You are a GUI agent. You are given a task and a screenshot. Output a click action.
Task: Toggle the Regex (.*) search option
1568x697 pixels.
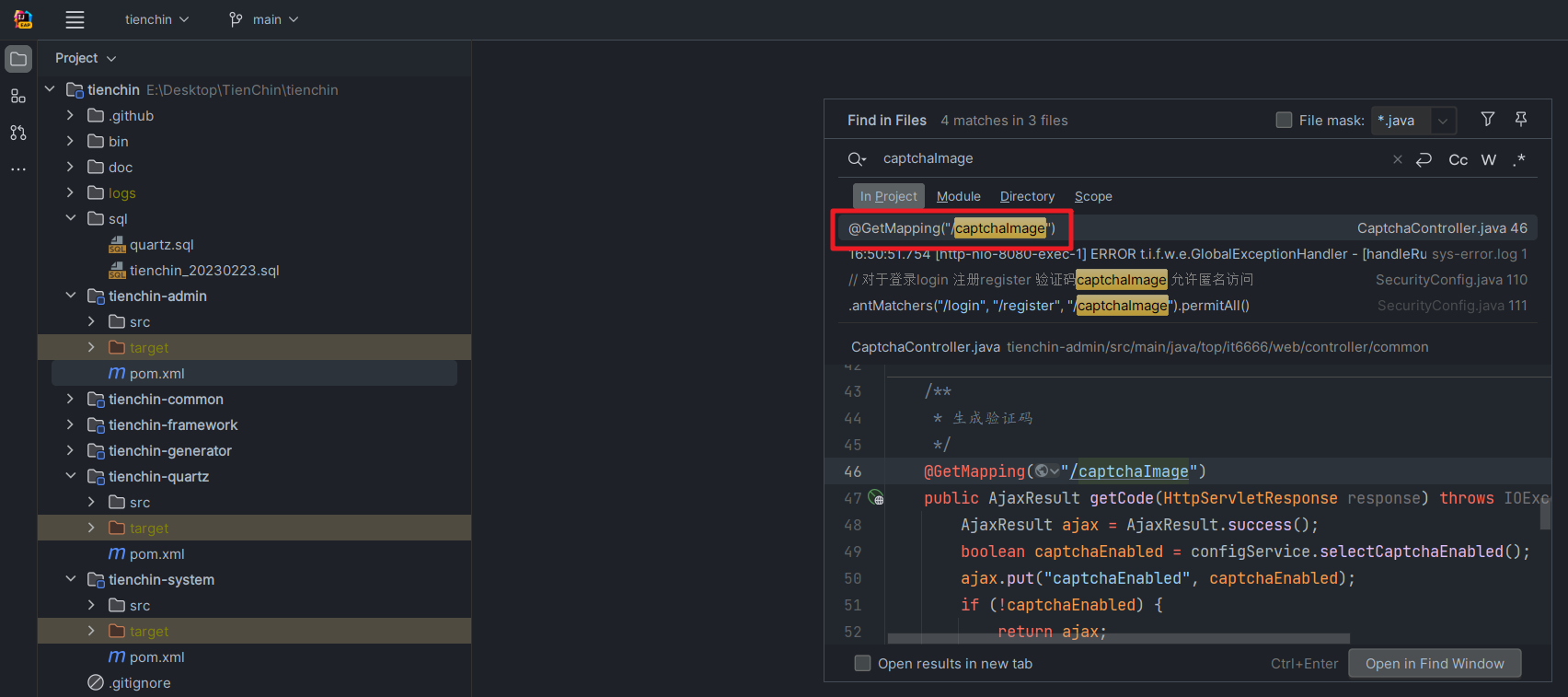click(x=1519, y=159)
